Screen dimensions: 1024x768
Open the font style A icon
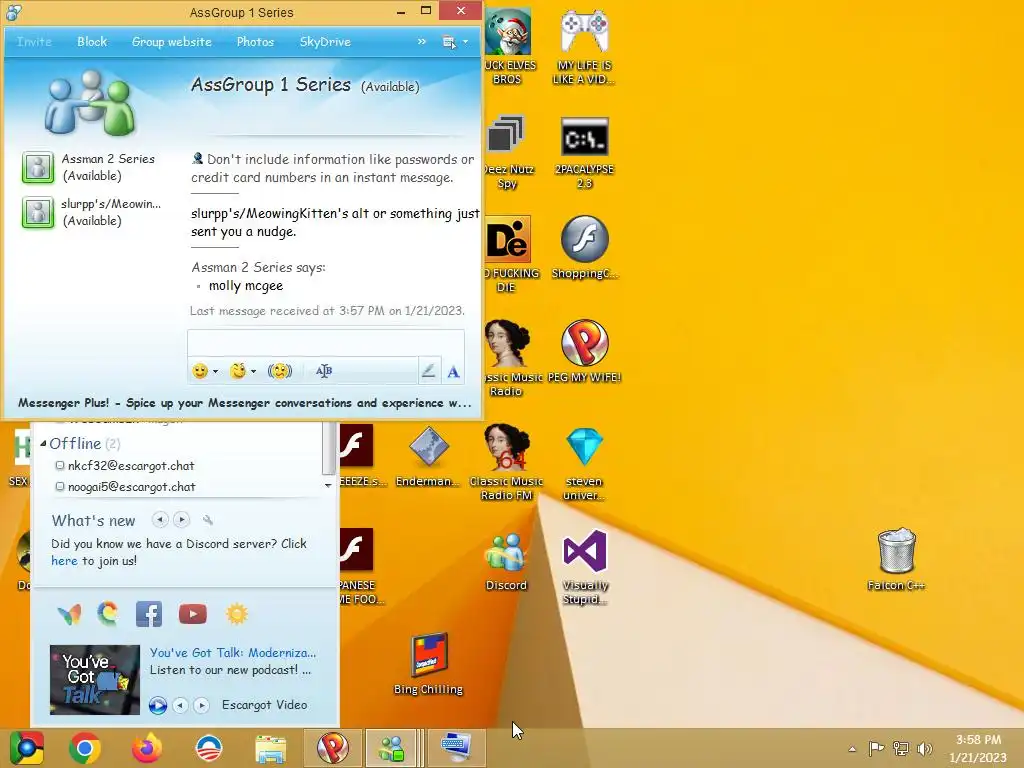click(453, 372)
